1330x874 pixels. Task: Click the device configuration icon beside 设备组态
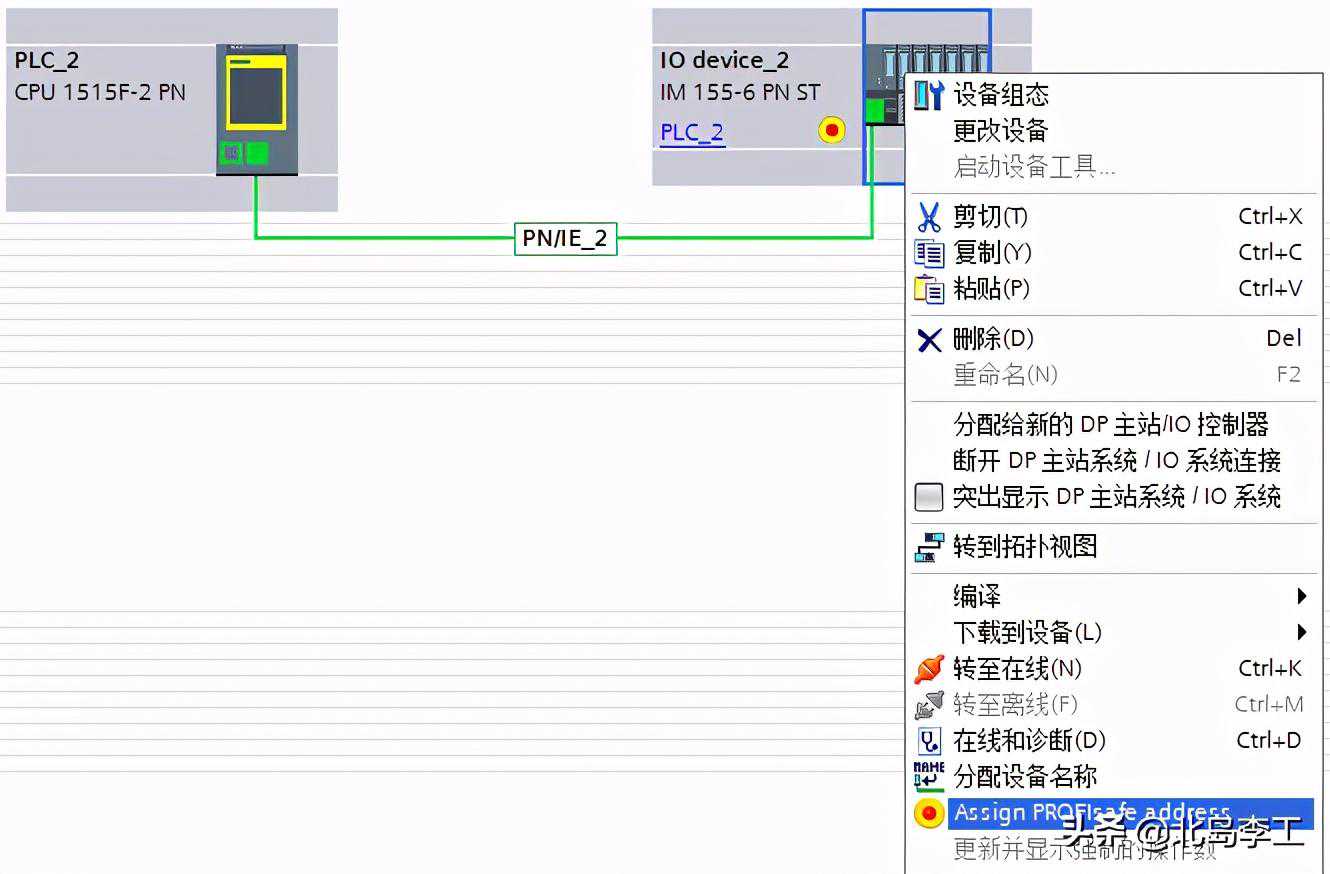929,95
